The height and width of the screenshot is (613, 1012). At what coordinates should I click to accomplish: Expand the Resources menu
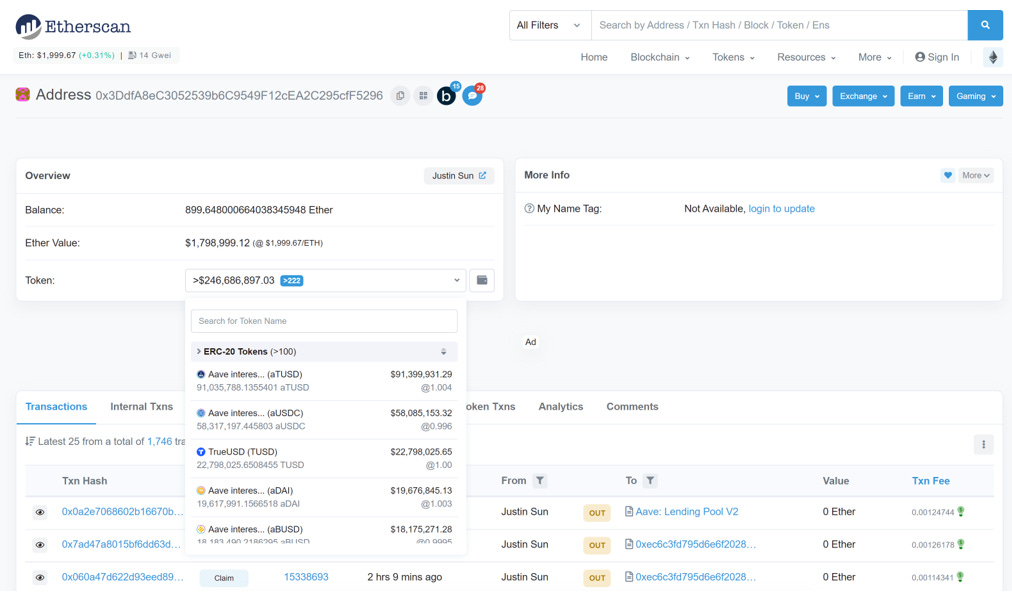(806, 57)
